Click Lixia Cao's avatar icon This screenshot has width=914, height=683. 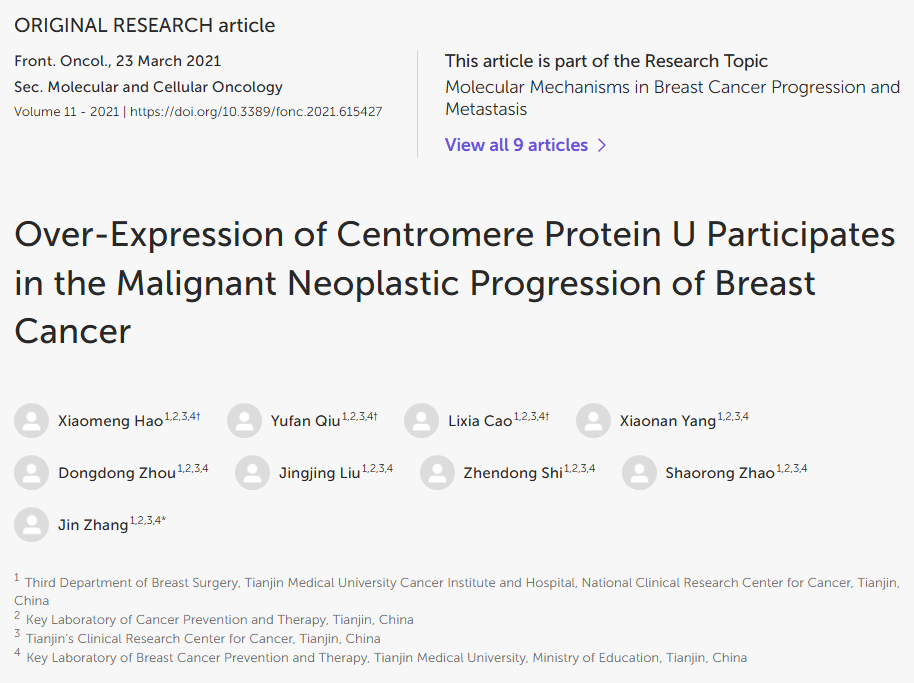(x=421, y=421)
